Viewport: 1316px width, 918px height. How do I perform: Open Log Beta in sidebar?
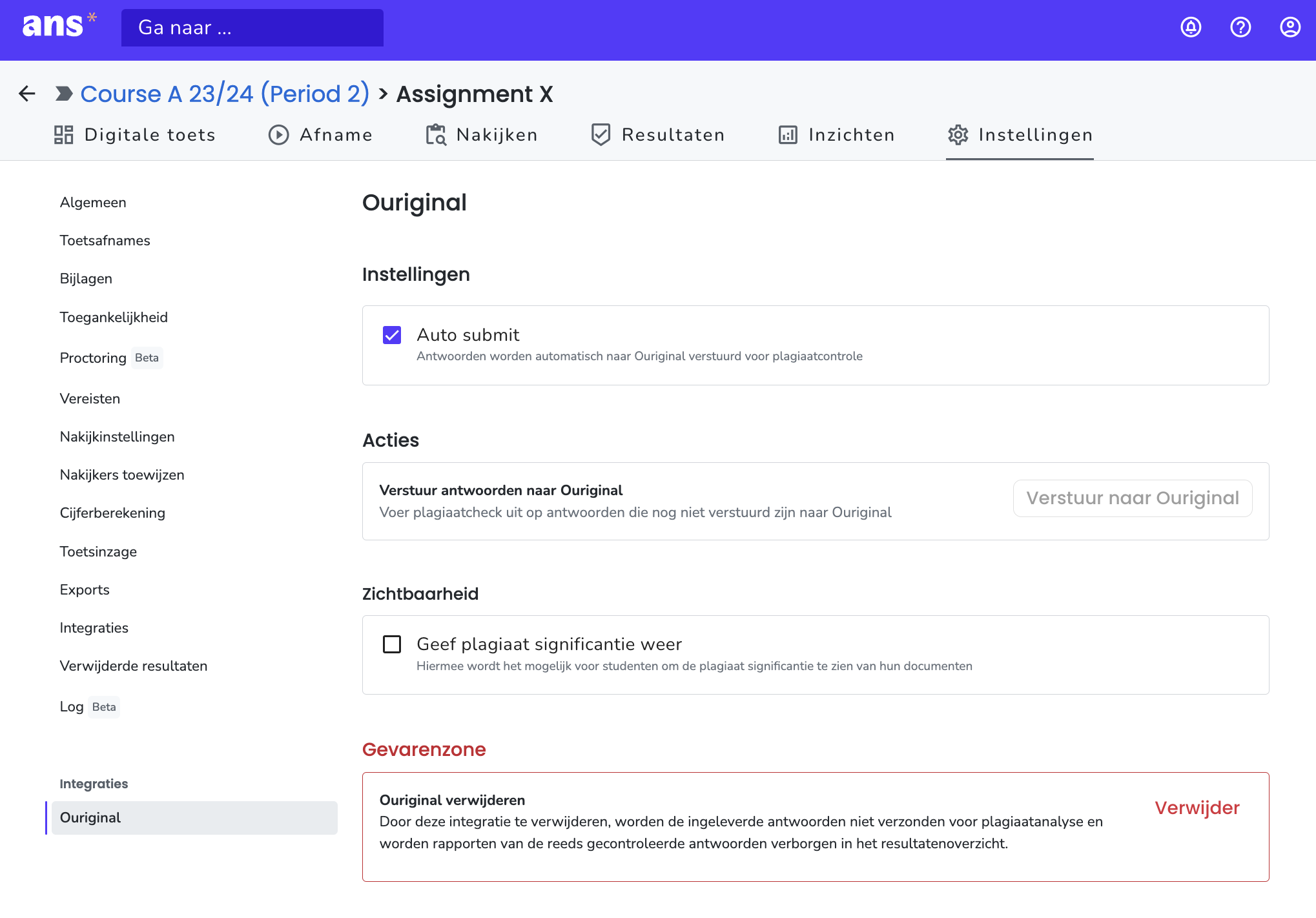point(89,707)
